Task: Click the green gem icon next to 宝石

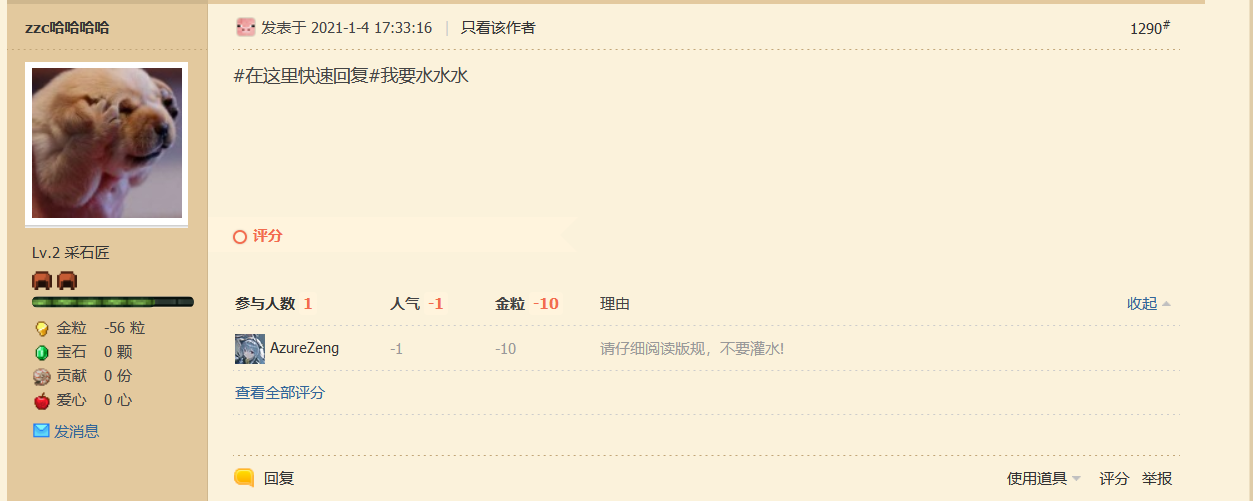Action: tap(42, 352)
